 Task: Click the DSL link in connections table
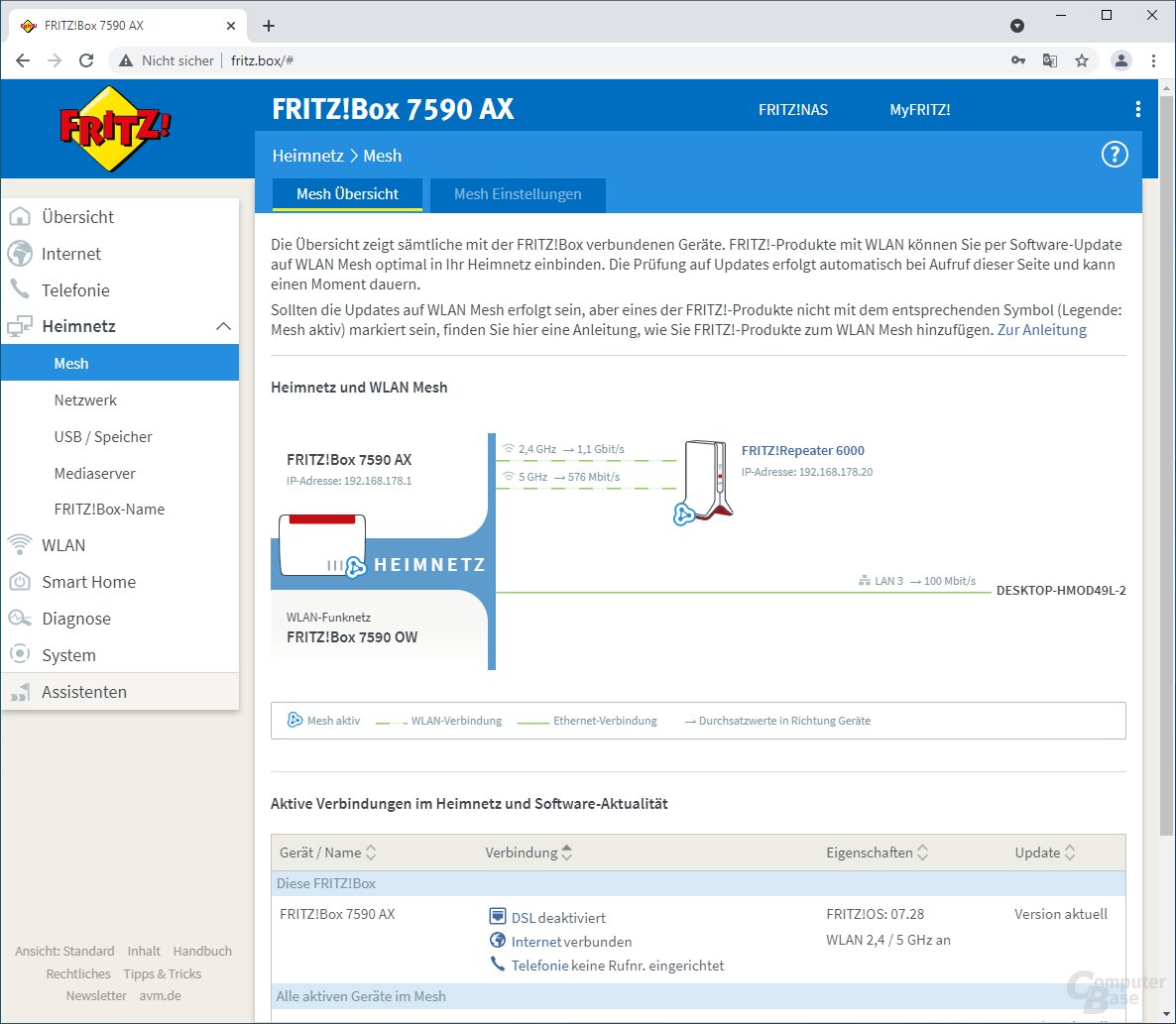click(x=523, y=918)
